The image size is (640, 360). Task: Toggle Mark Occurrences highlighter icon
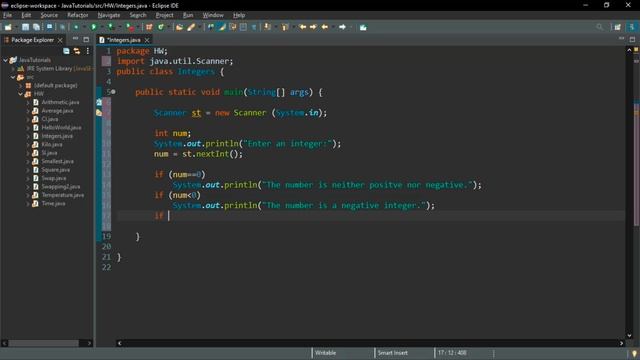[222, 27]
